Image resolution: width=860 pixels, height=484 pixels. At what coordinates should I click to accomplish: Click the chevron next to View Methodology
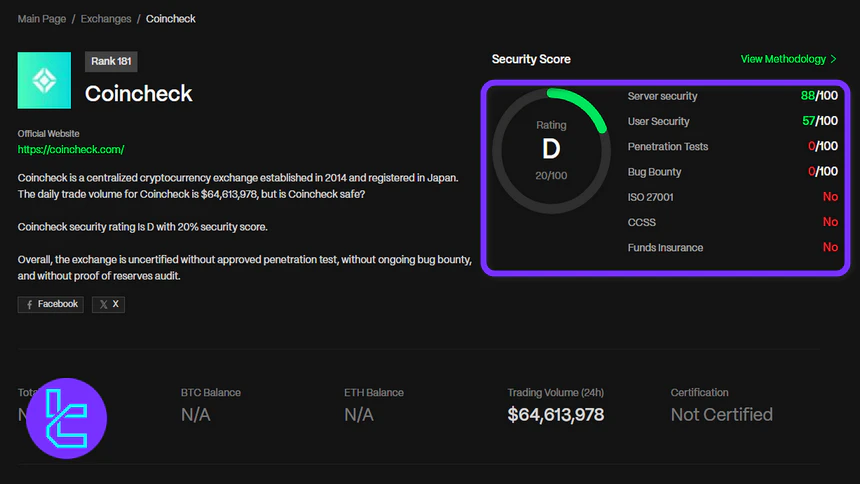pos(833,59)
